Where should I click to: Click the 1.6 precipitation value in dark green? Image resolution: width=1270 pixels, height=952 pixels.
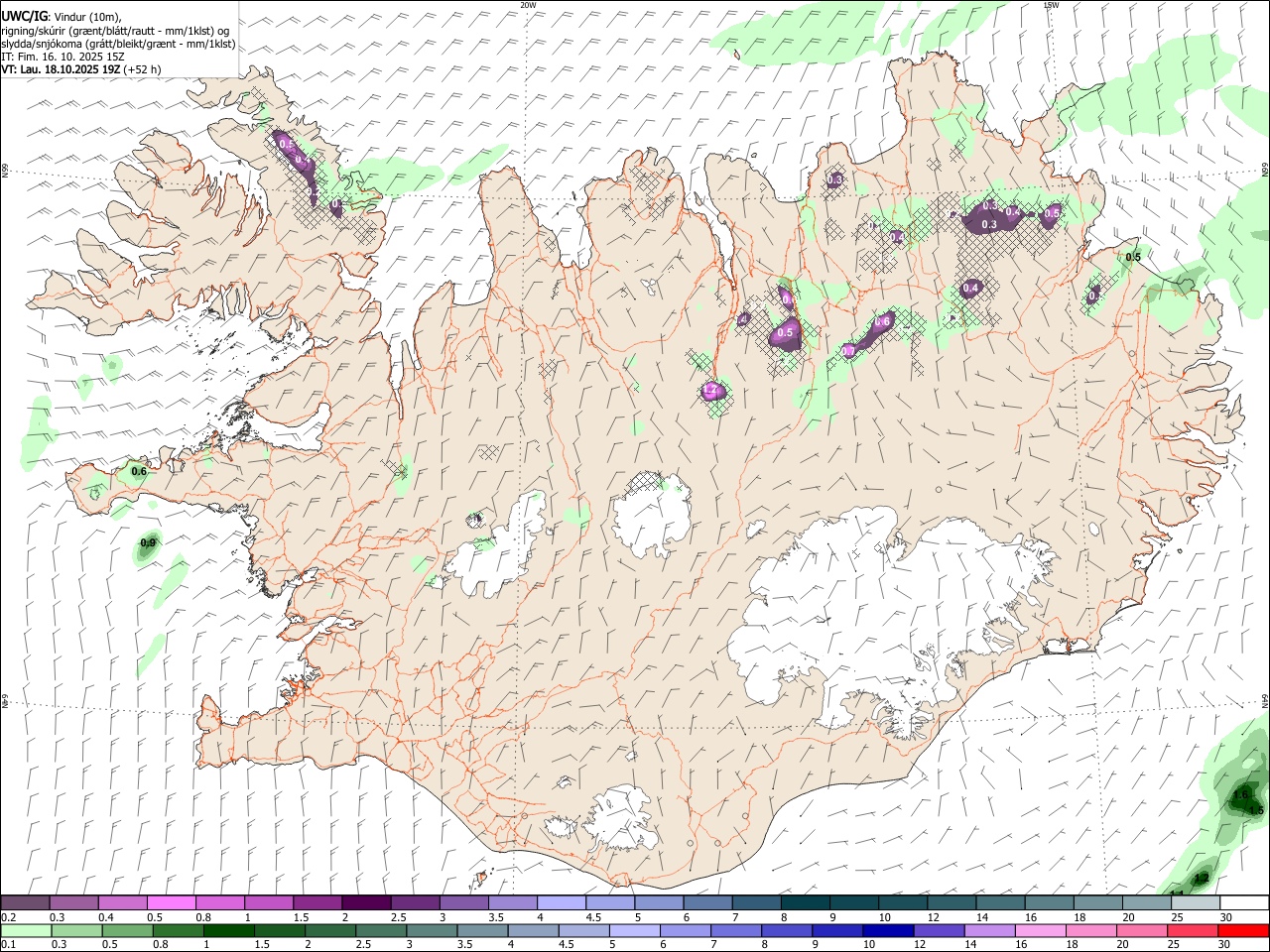[x=1240, y=795]
